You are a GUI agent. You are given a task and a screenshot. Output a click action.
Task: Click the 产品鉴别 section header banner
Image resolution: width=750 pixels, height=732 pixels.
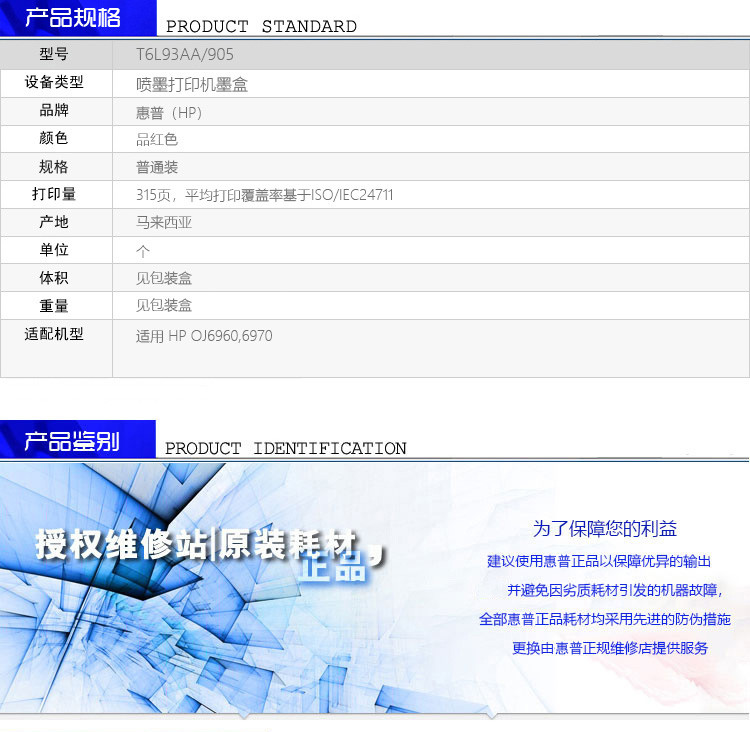(77, 440)
